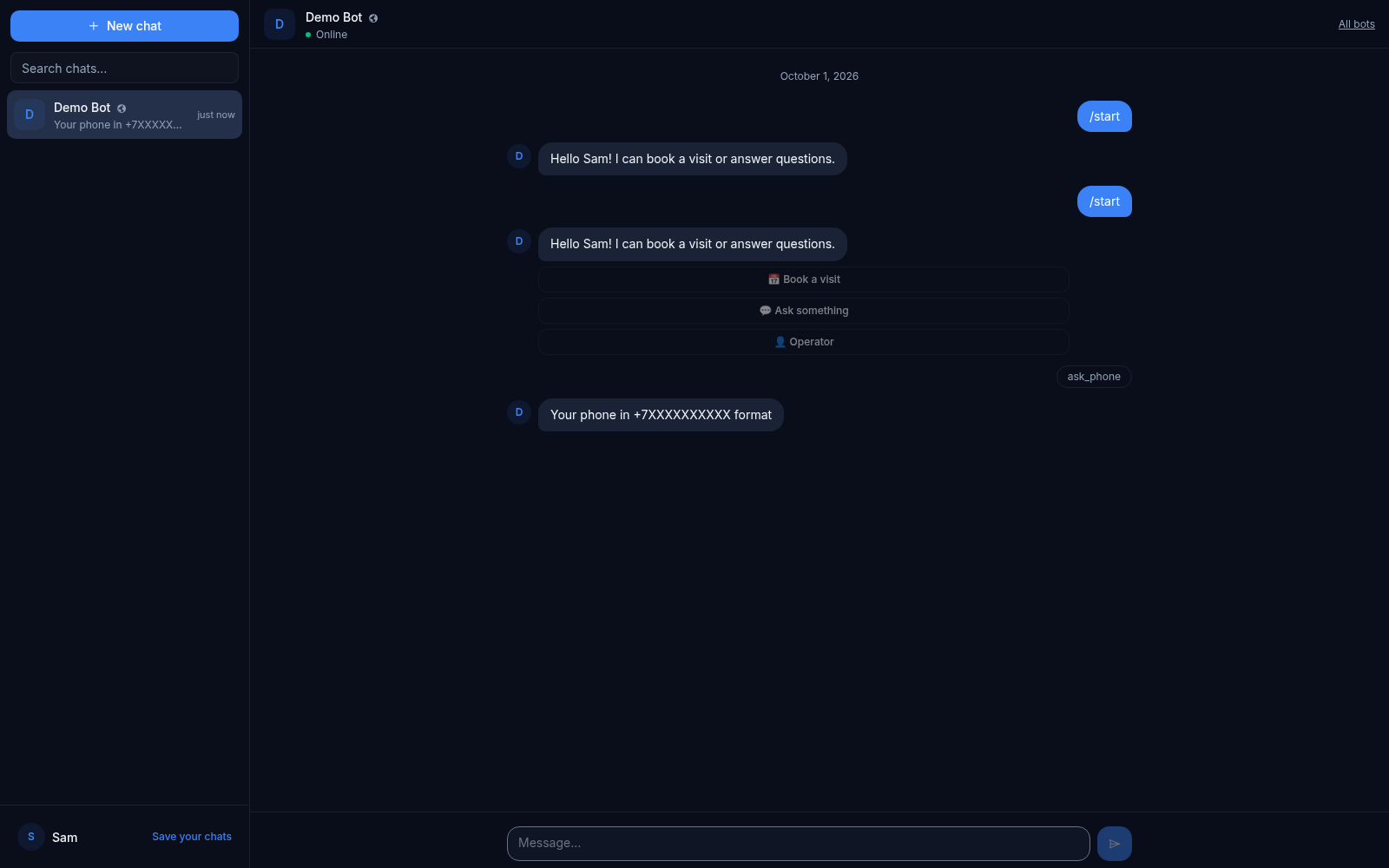This screenshot has height=868, width=1389.
Task: Choose the Ask something option
Action: click(803, 311)
